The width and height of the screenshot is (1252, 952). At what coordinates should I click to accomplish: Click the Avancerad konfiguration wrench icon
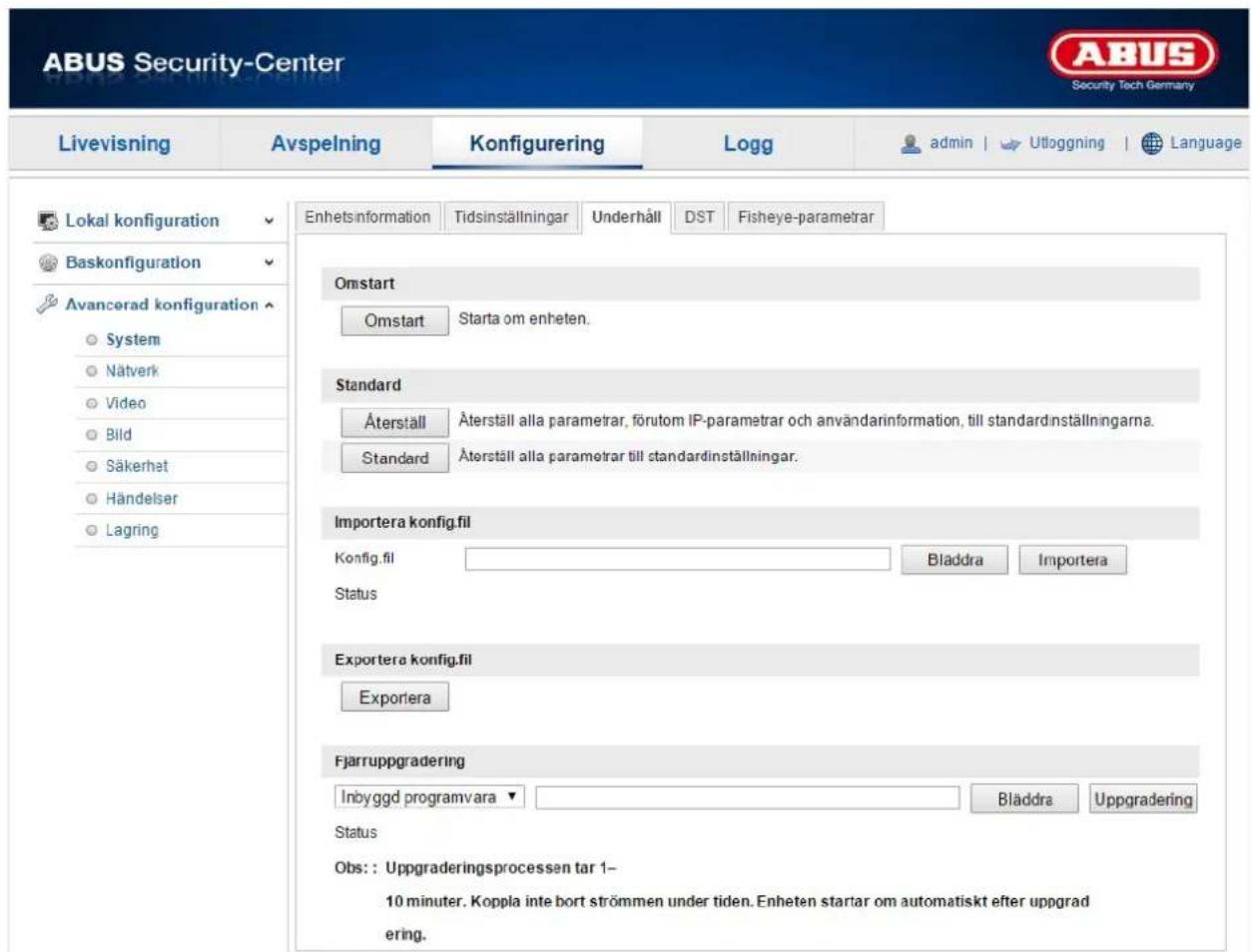47,304
